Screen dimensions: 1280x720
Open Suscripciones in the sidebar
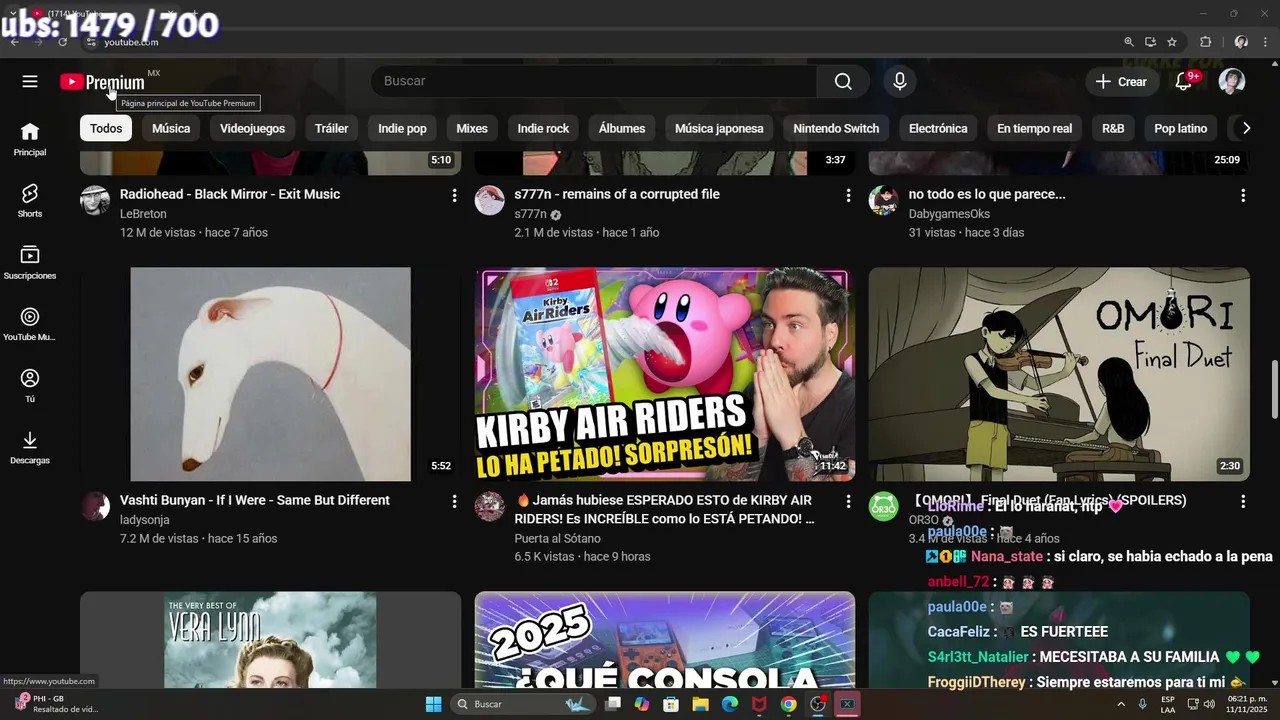(x=30, y=262)
